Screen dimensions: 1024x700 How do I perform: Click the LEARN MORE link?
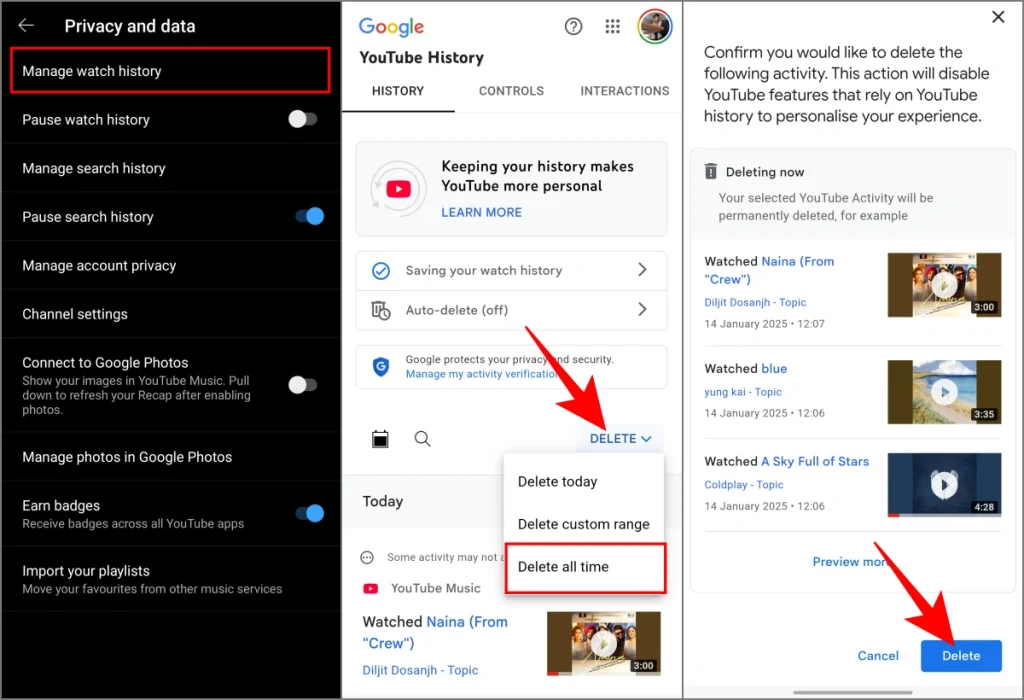click(481, 212)
